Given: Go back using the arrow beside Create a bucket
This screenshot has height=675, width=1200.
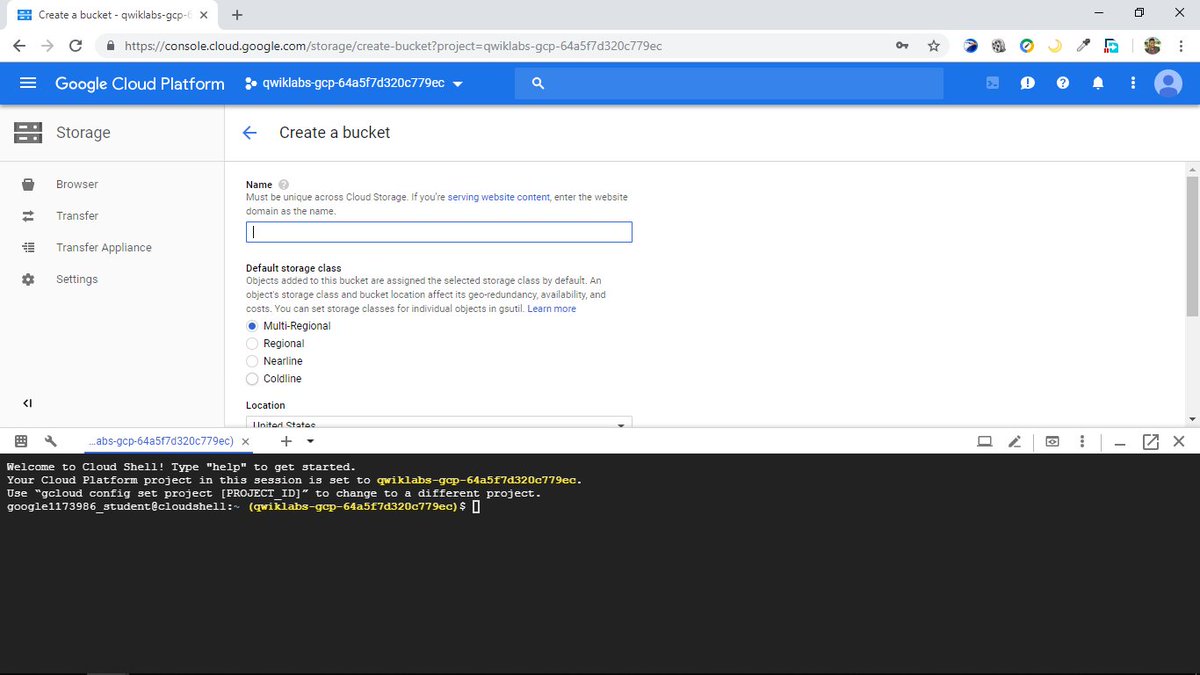Looking at the screenshot, I should coord(250,132).
